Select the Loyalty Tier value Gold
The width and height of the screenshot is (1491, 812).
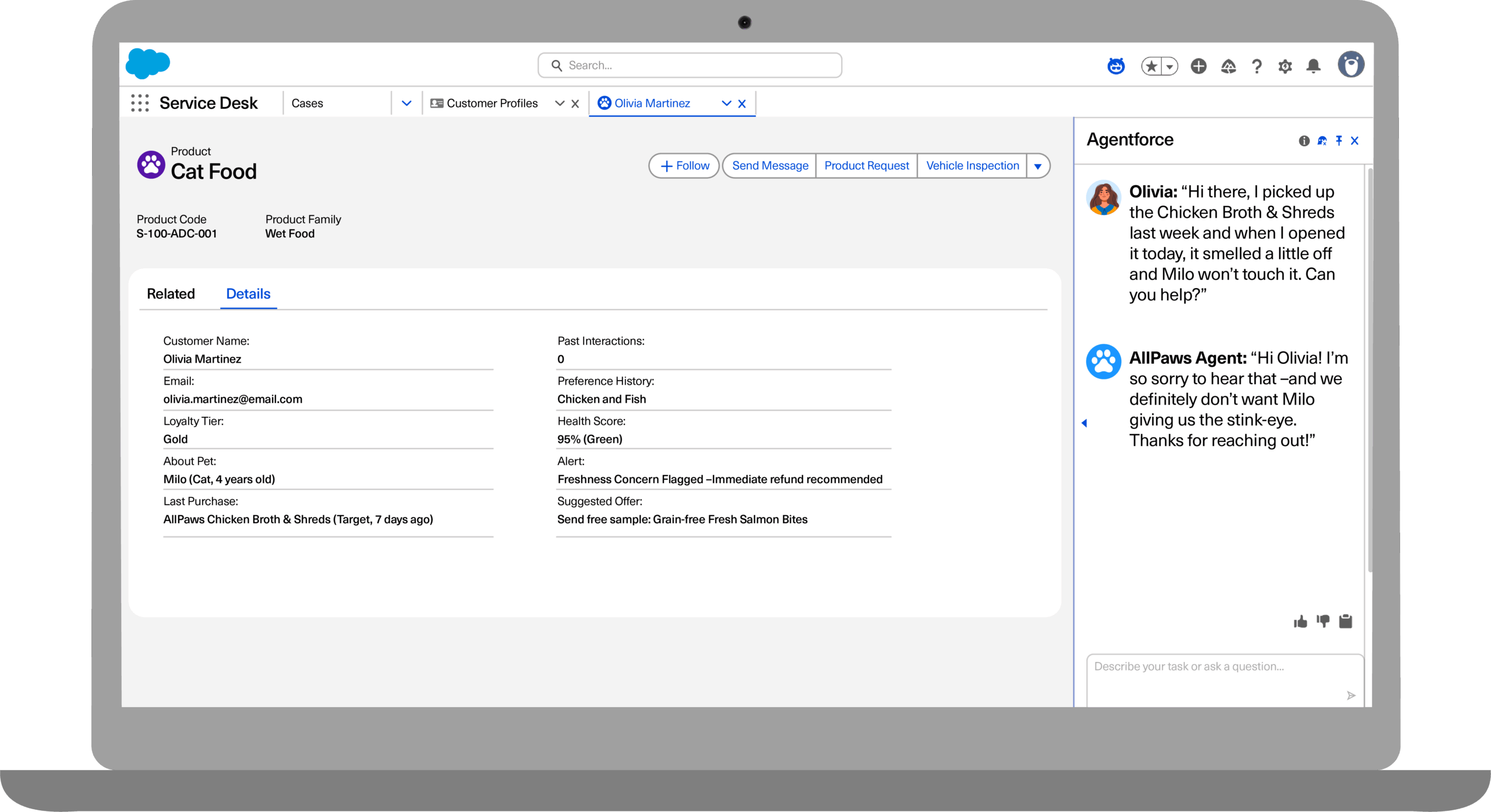pyautogui.click(x=175, y=439)
